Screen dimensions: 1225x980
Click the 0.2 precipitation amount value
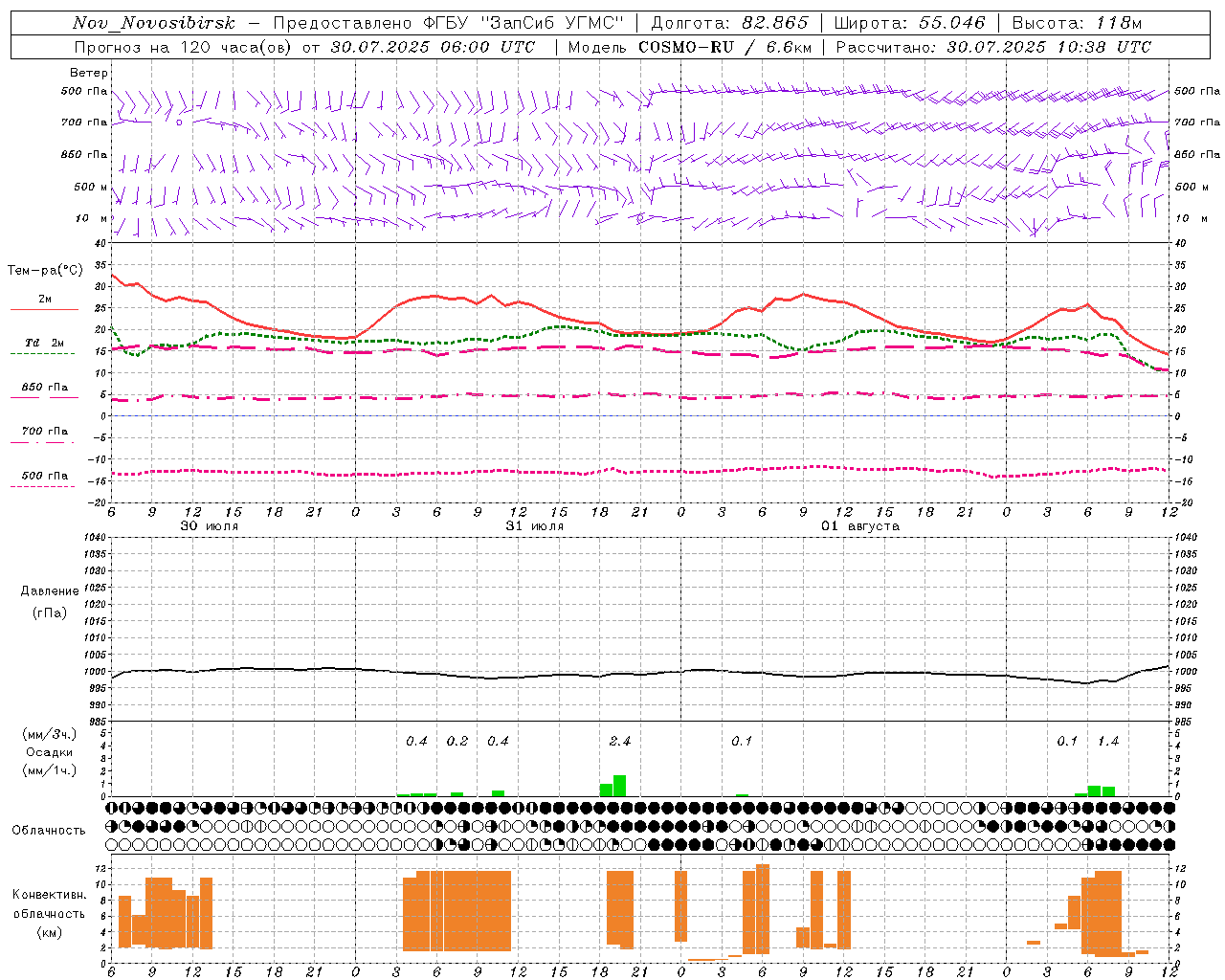[x=457, y=741]
